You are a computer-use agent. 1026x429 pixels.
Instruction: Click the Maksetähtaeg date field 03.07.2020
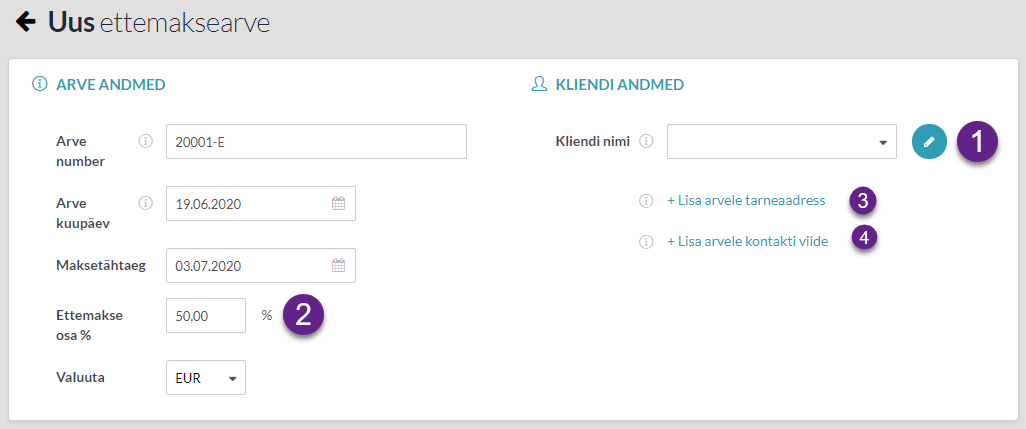coord(260,266)
